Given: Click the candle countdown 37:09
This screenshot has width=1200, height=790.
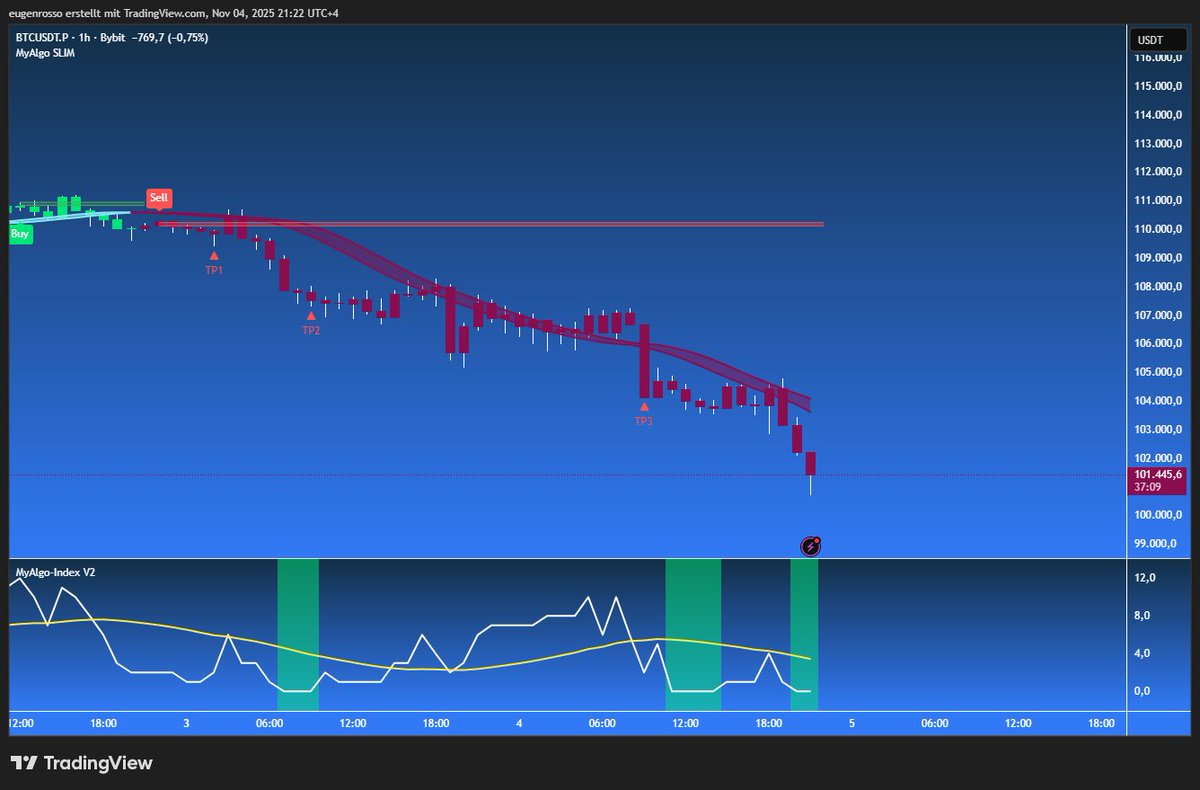Looking at the screenshot, I should tap(1147, 487).
